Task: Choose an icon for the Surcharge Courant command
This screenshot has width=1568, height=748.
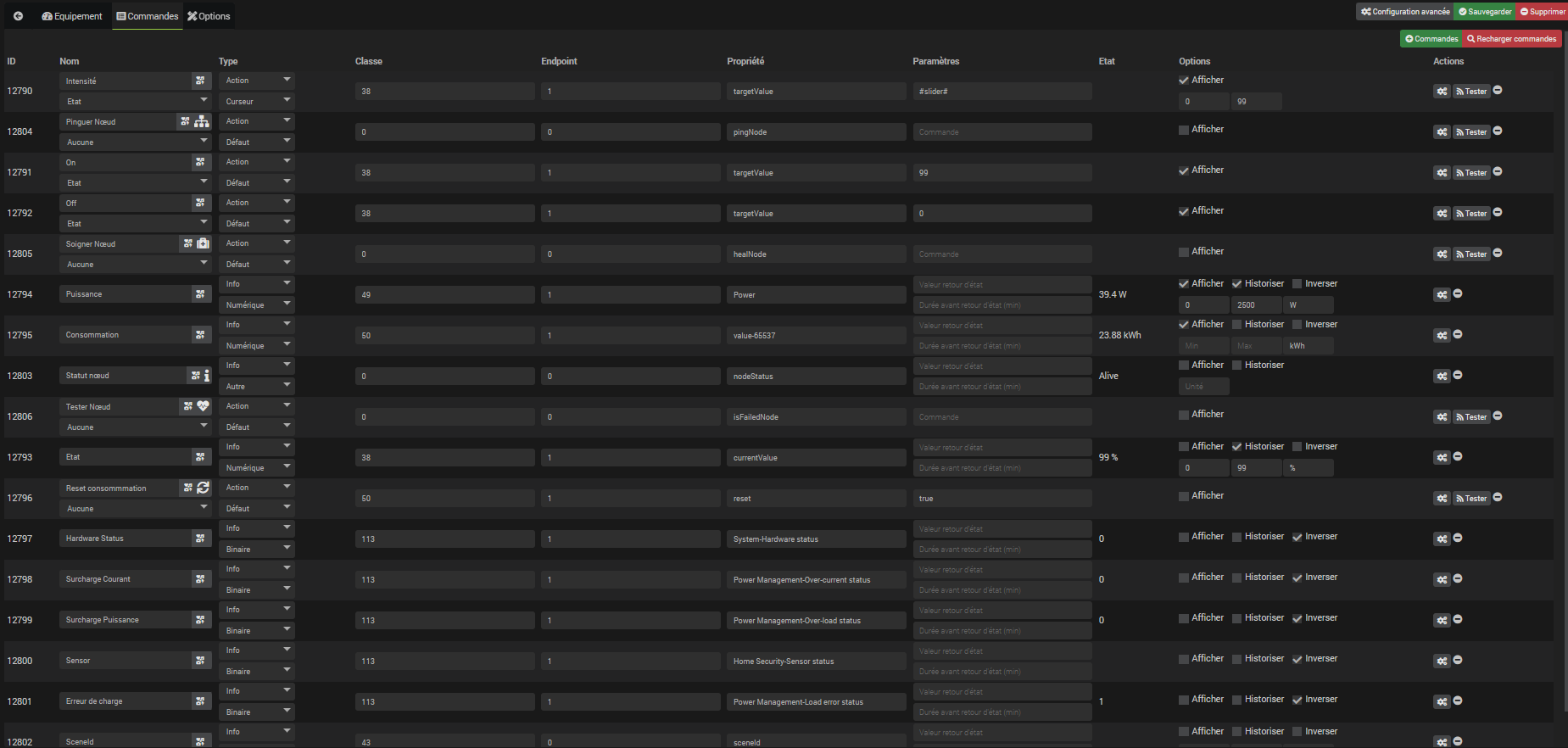Action: [200, 579]
